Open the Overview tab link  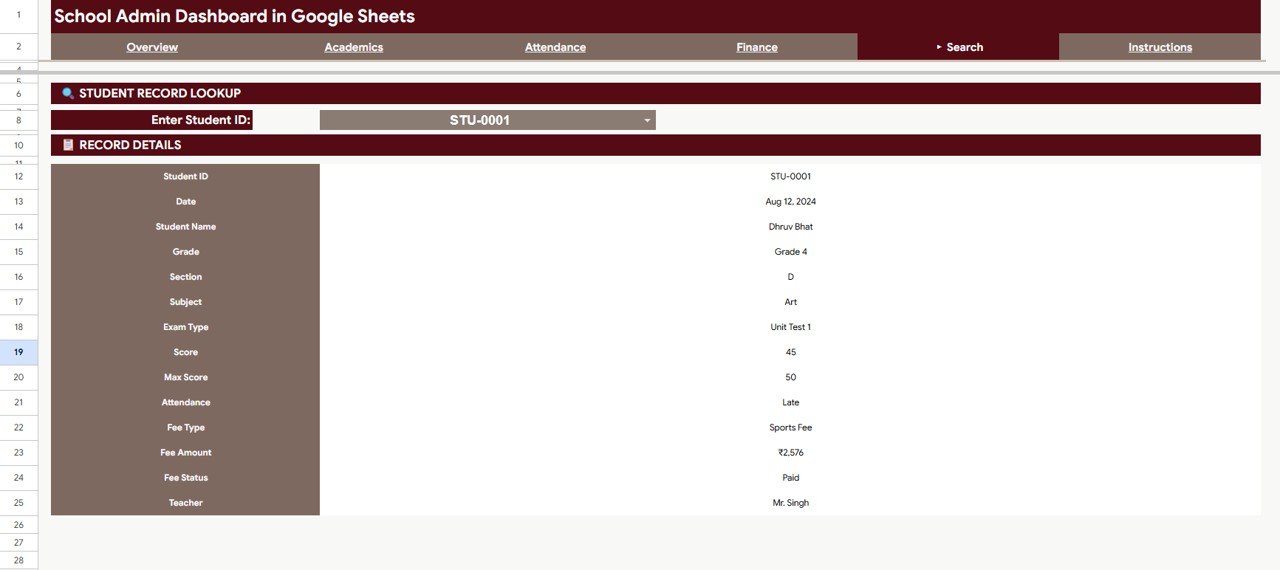152,47
